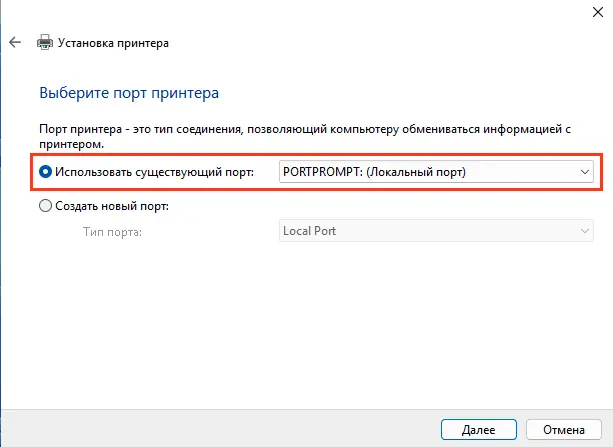The height and width of the screenshot is (447, 613).
Task: Click the 'Тип порта:' label
Action: point(112,232)
